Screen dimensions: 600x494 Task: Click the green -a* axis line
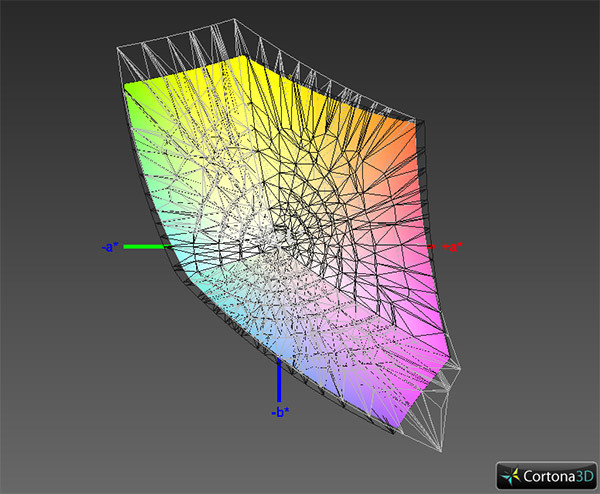click(148, 247)
